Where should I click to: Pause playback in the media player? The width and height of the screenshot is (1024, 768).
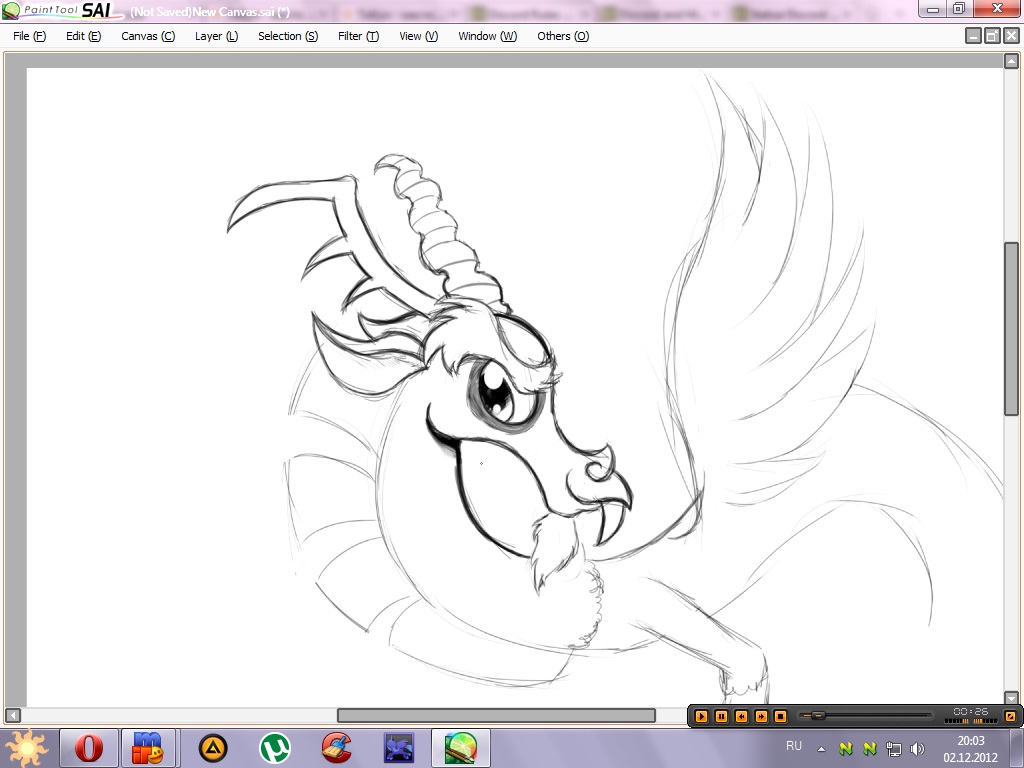click(x=721, y=716)
